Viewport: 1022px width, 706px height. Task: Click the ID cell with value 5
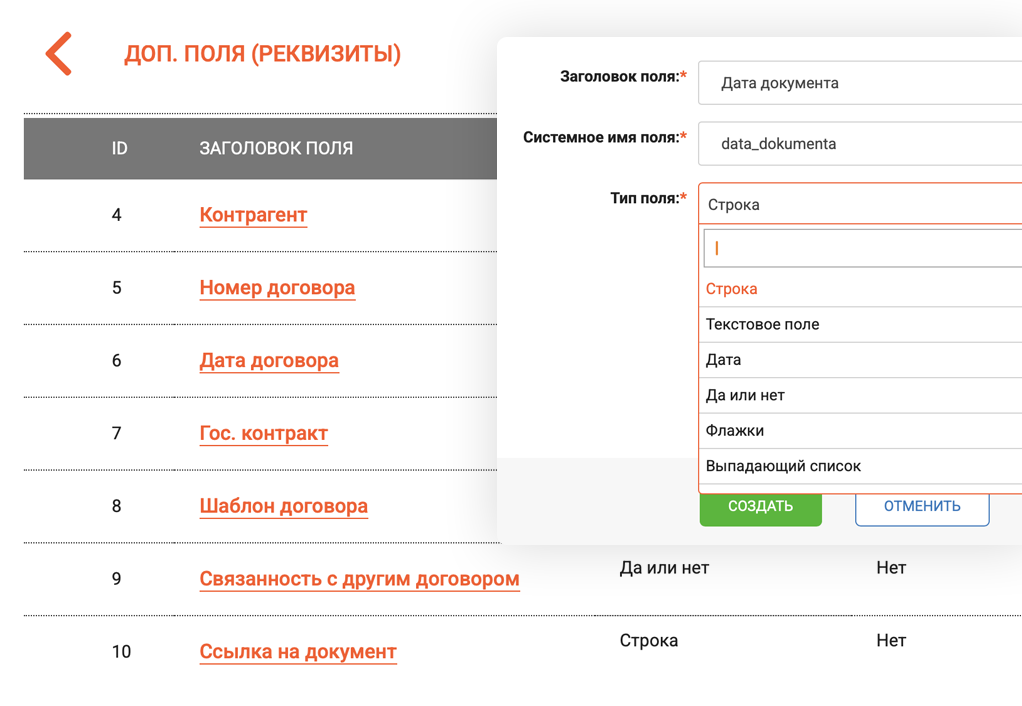click(117, 287)
